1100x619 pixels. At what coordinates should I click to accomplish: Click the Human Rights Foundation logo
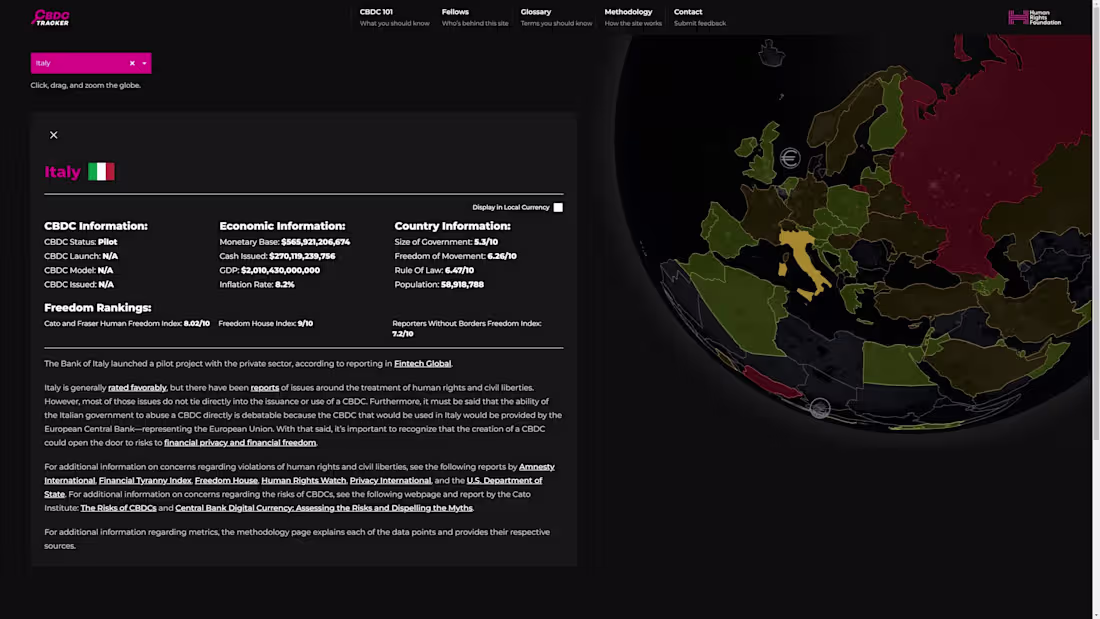[1034, 17]
